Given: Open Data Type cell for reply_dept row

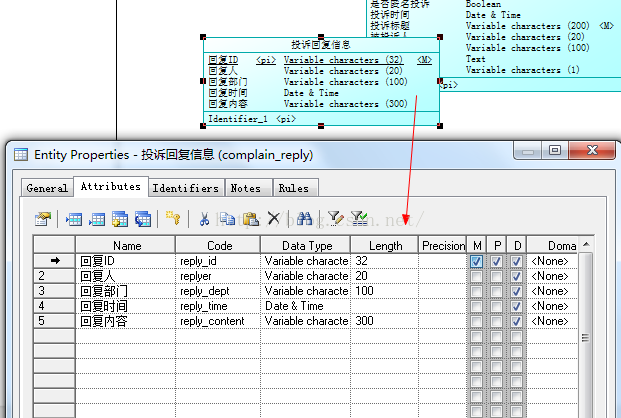Looking at the screenshot, I should (306, 292).
